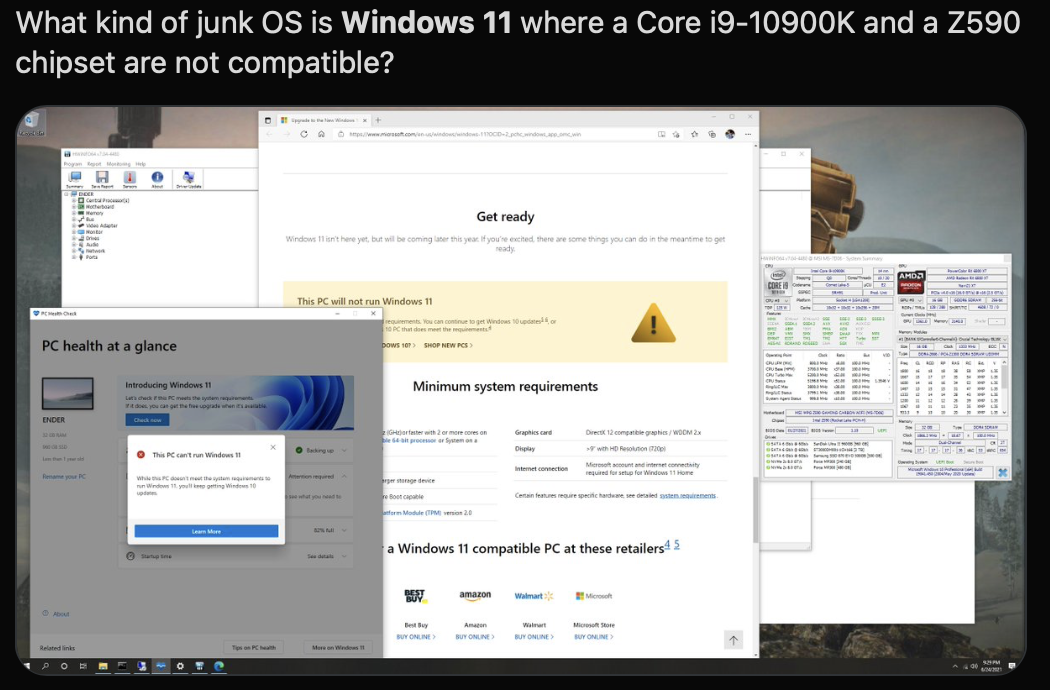The height and width of the screenshot is (690, 1050).
Task: Click the Edge tab actions icon
Action: click(268, 121)
